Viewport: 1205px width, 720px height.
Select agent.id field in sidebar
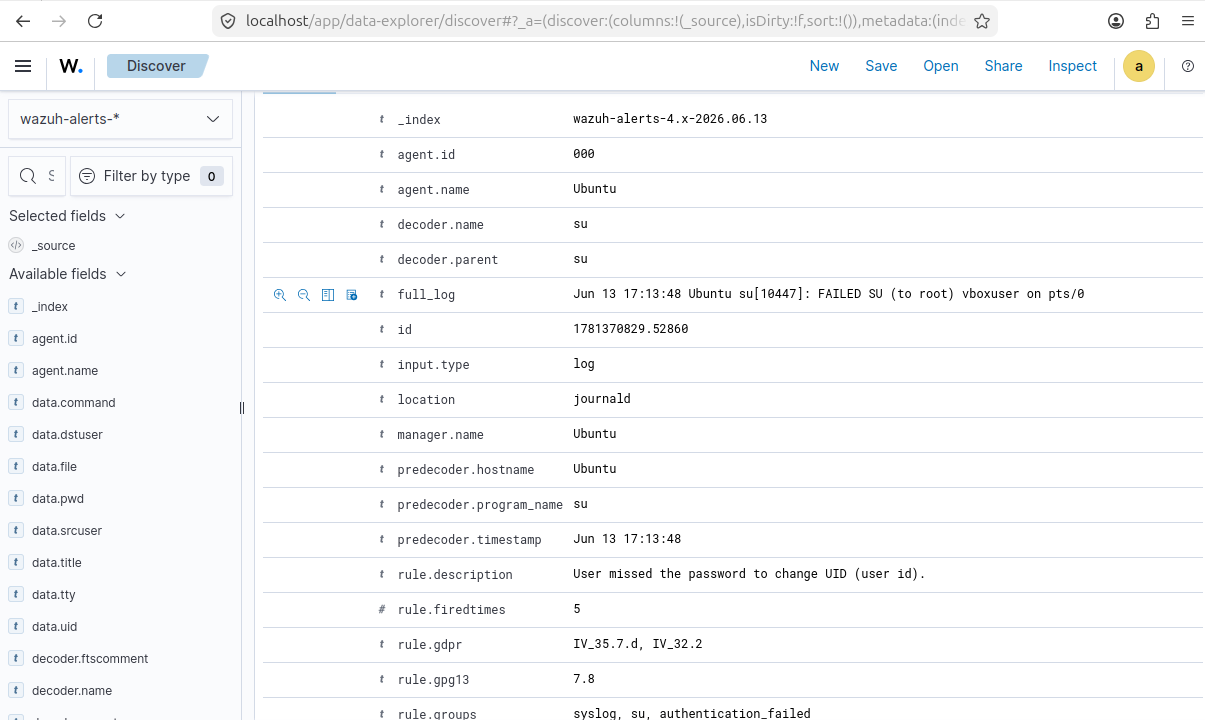(54, 339)
